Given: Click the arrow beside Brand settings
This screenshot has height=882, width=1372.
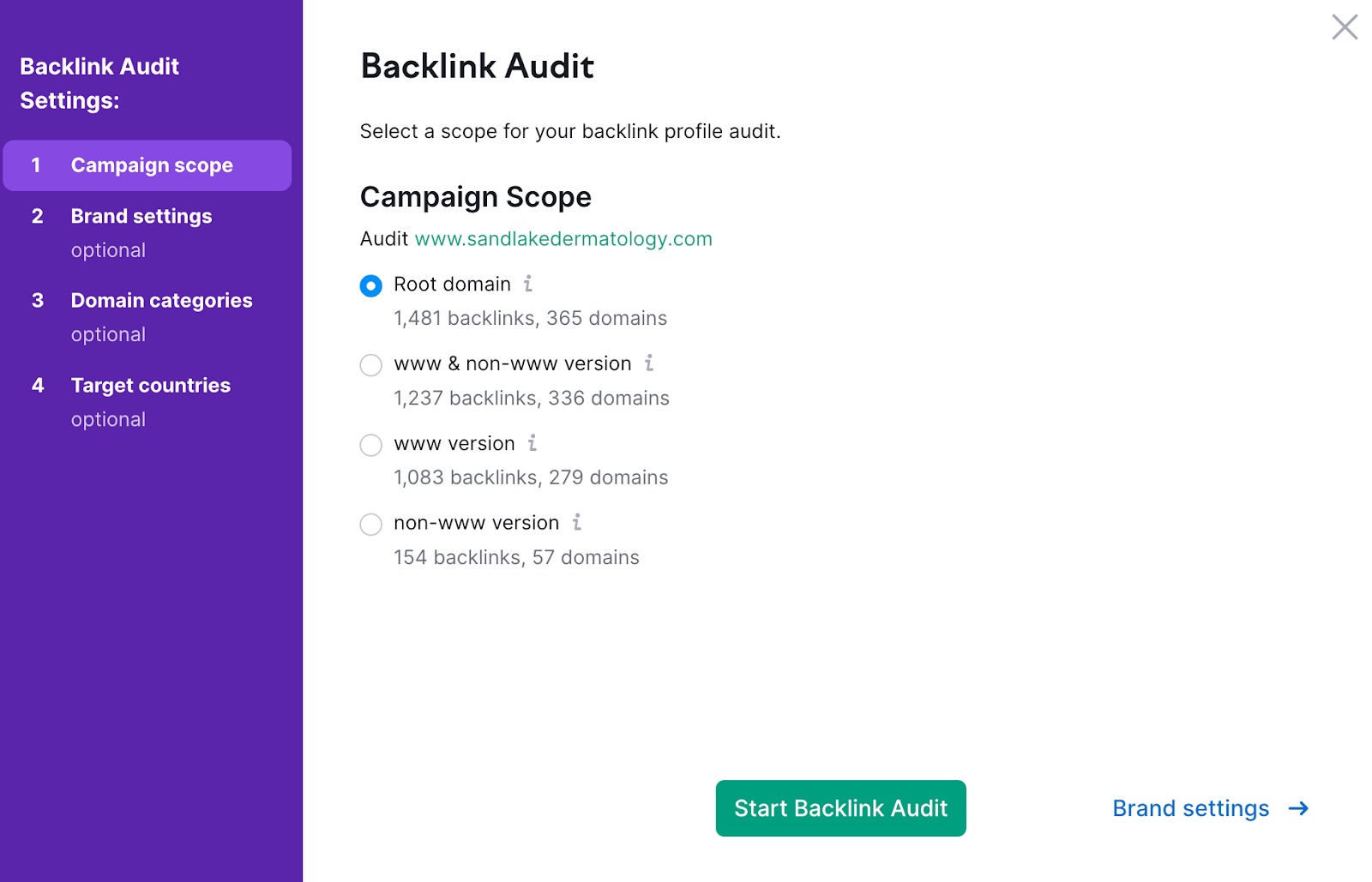Looking at the screenshot, I should (x=1301, y=808).
